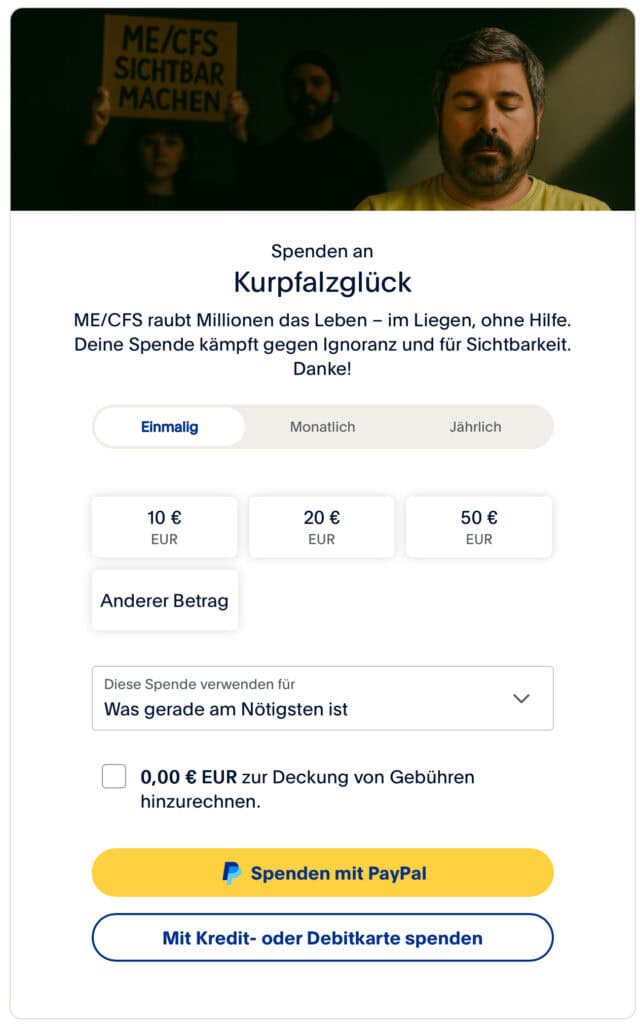Select the 10 € donation amount
640x1024 pixels.
click(x=164, y=527)
